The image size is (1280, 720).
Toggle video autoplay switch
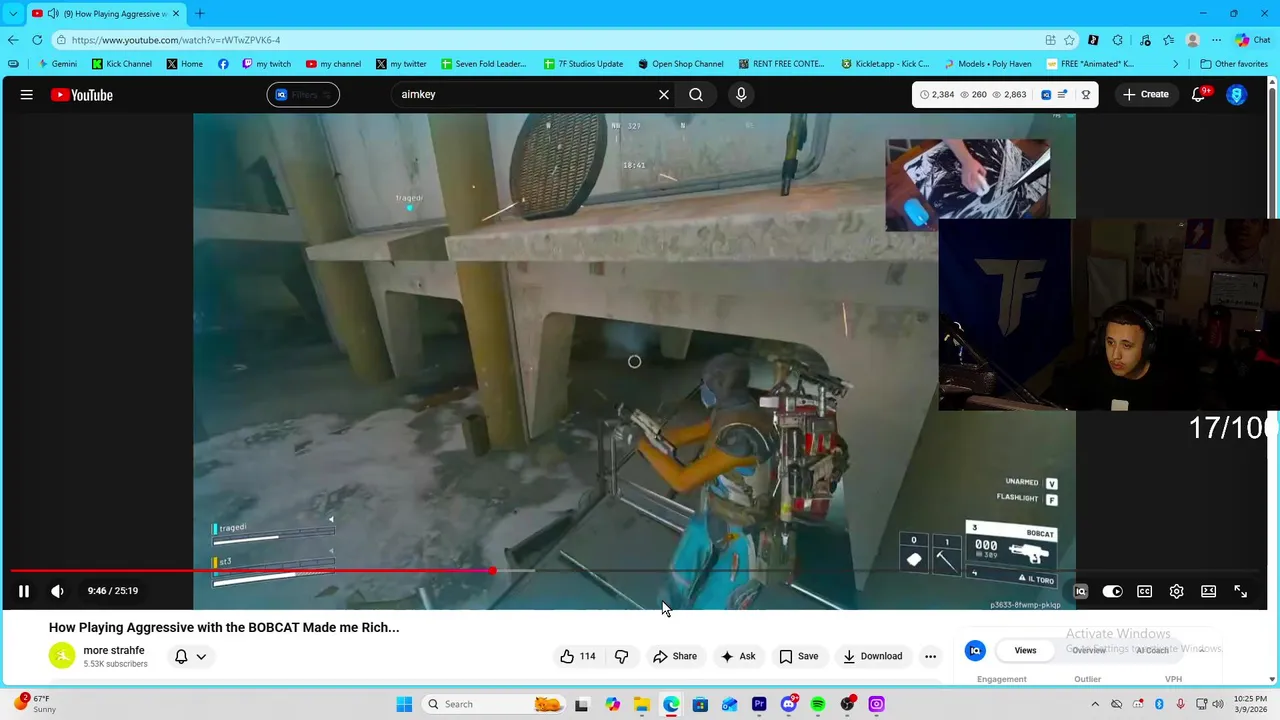[1112, 591]
